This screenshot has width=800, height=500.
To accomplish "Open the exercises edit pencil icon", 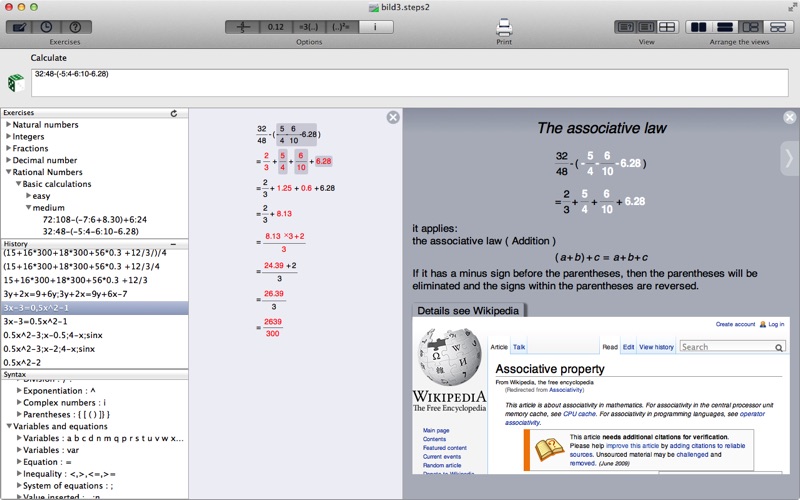I will pos(19,27).
